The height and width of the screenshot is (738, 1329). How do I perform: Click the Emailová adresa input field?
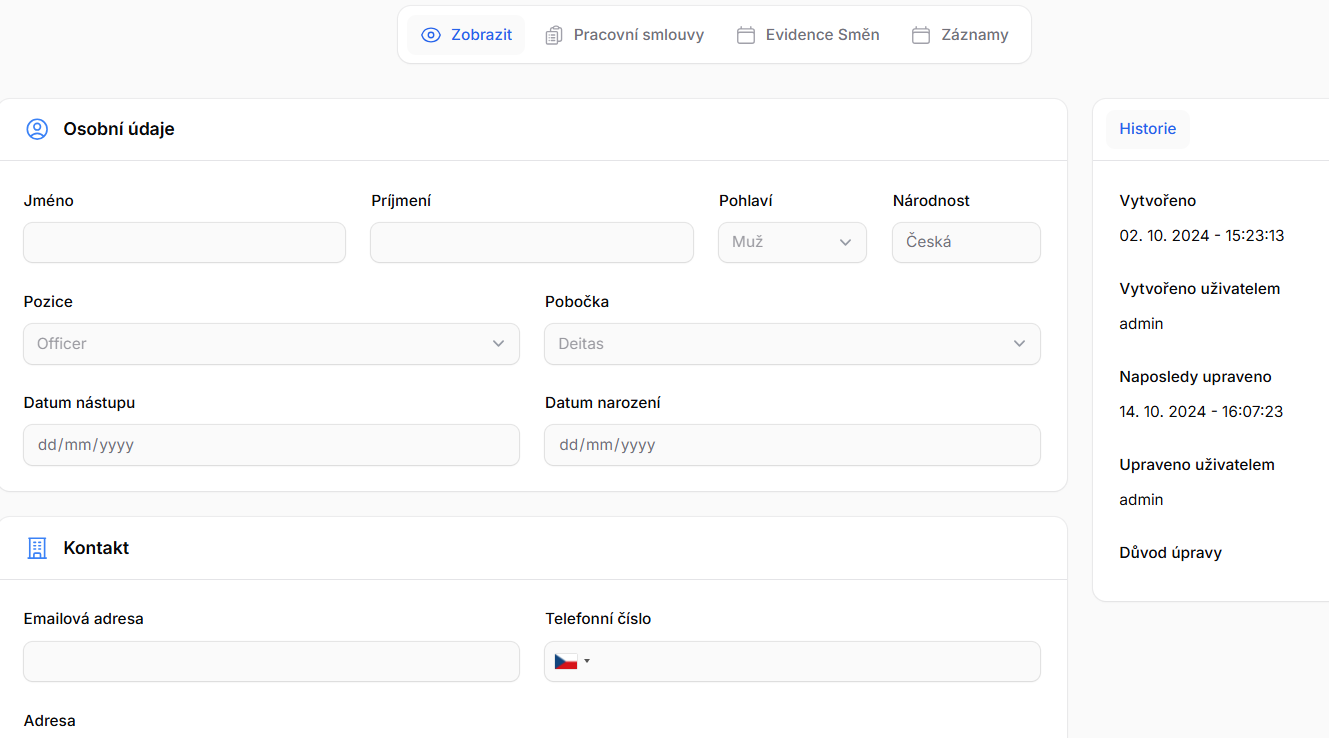coord(271,661)
